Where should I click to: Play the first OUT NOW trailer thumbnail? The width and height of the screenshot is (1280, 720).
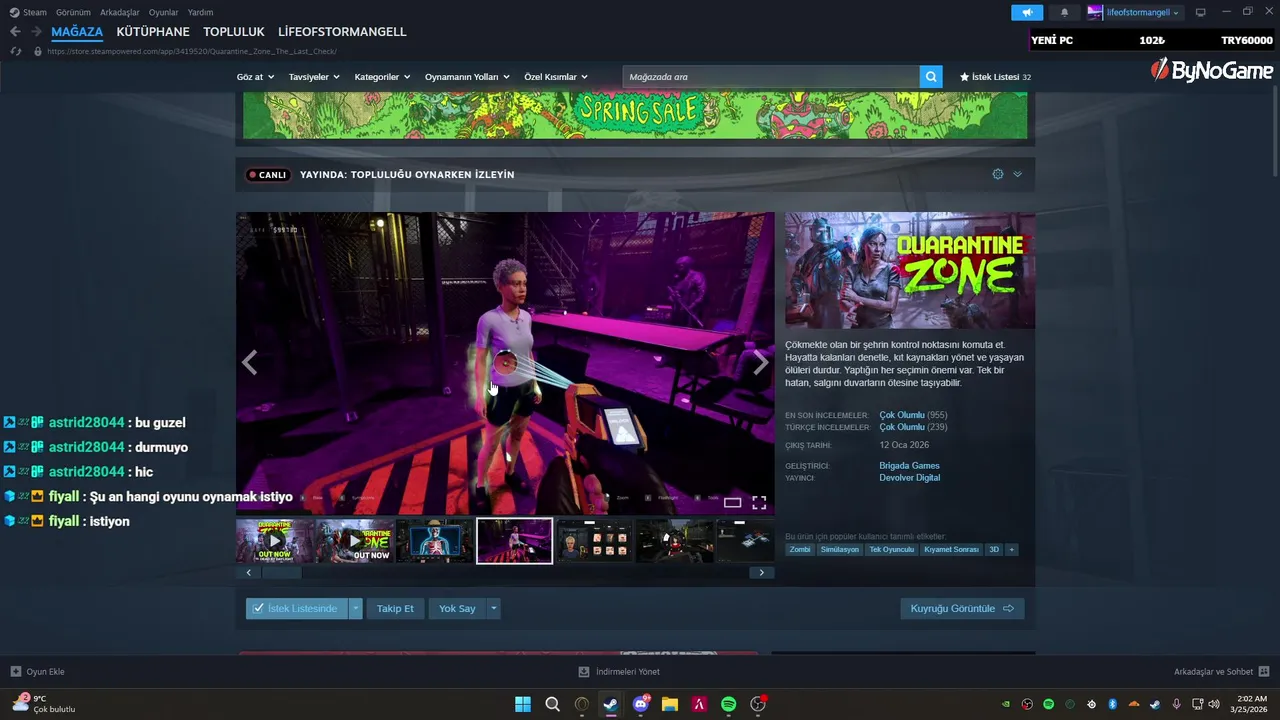click(274, 541)
